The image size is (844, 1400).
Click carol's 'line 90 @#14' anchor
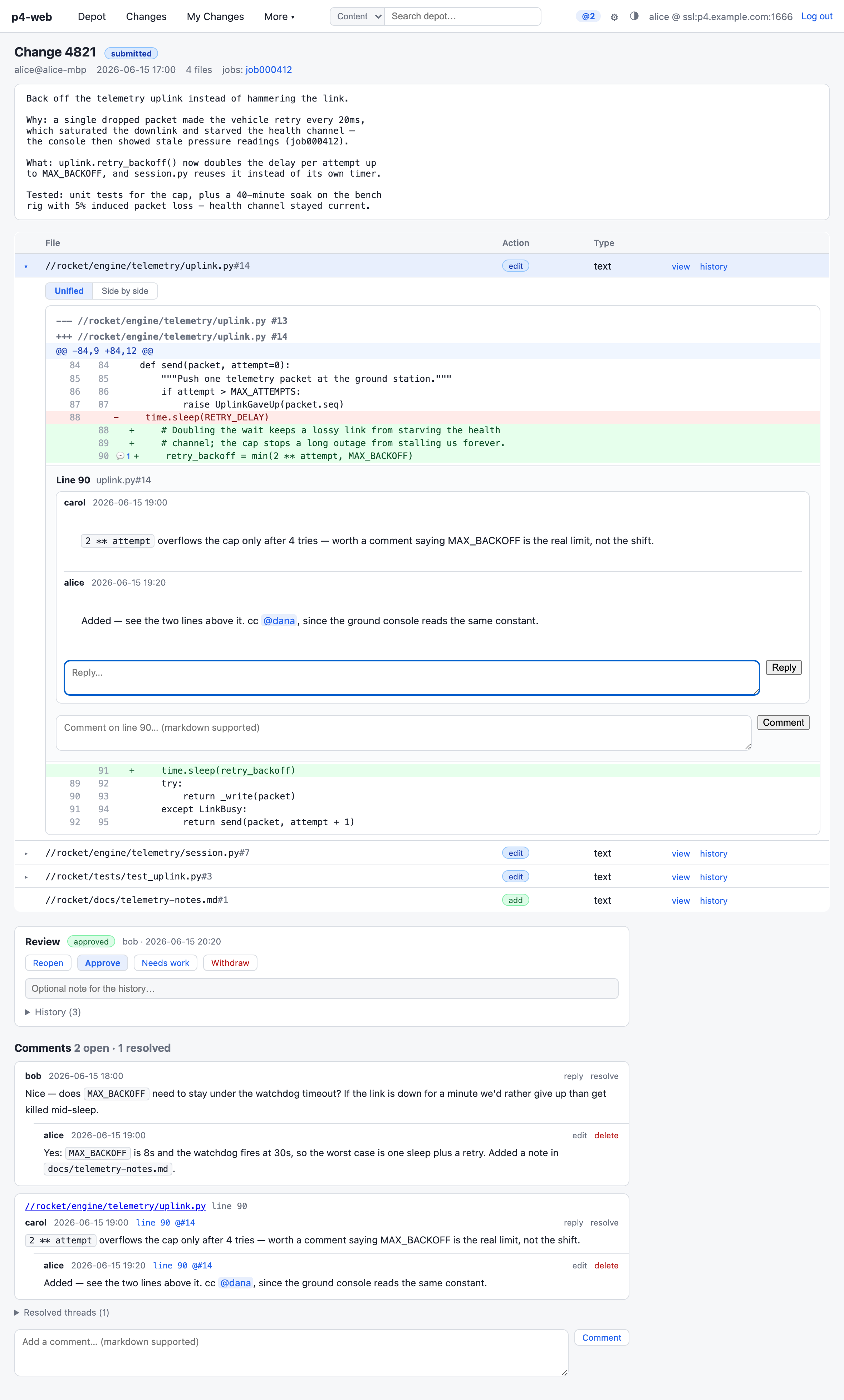[165, 1223]
